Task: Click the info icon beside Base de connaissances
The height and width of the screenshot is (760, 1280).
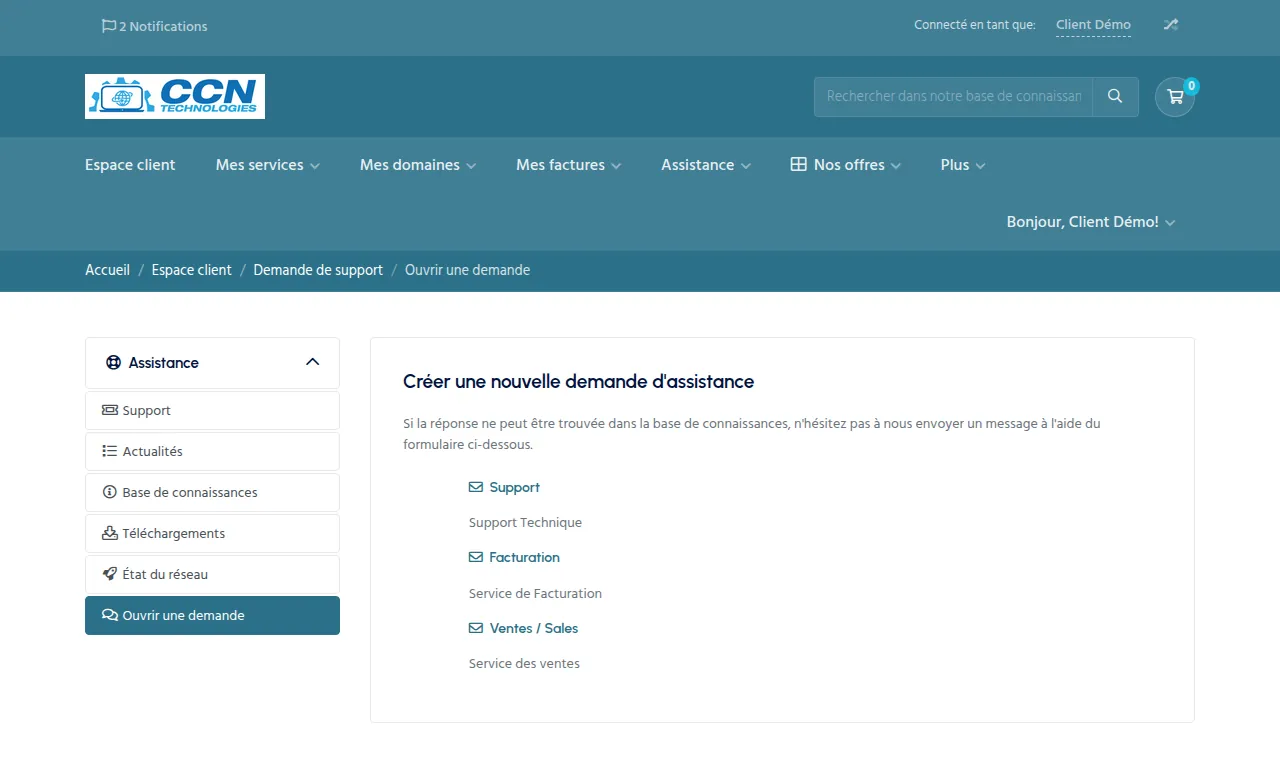Action: pyautogui.click(x=110, y=492)
